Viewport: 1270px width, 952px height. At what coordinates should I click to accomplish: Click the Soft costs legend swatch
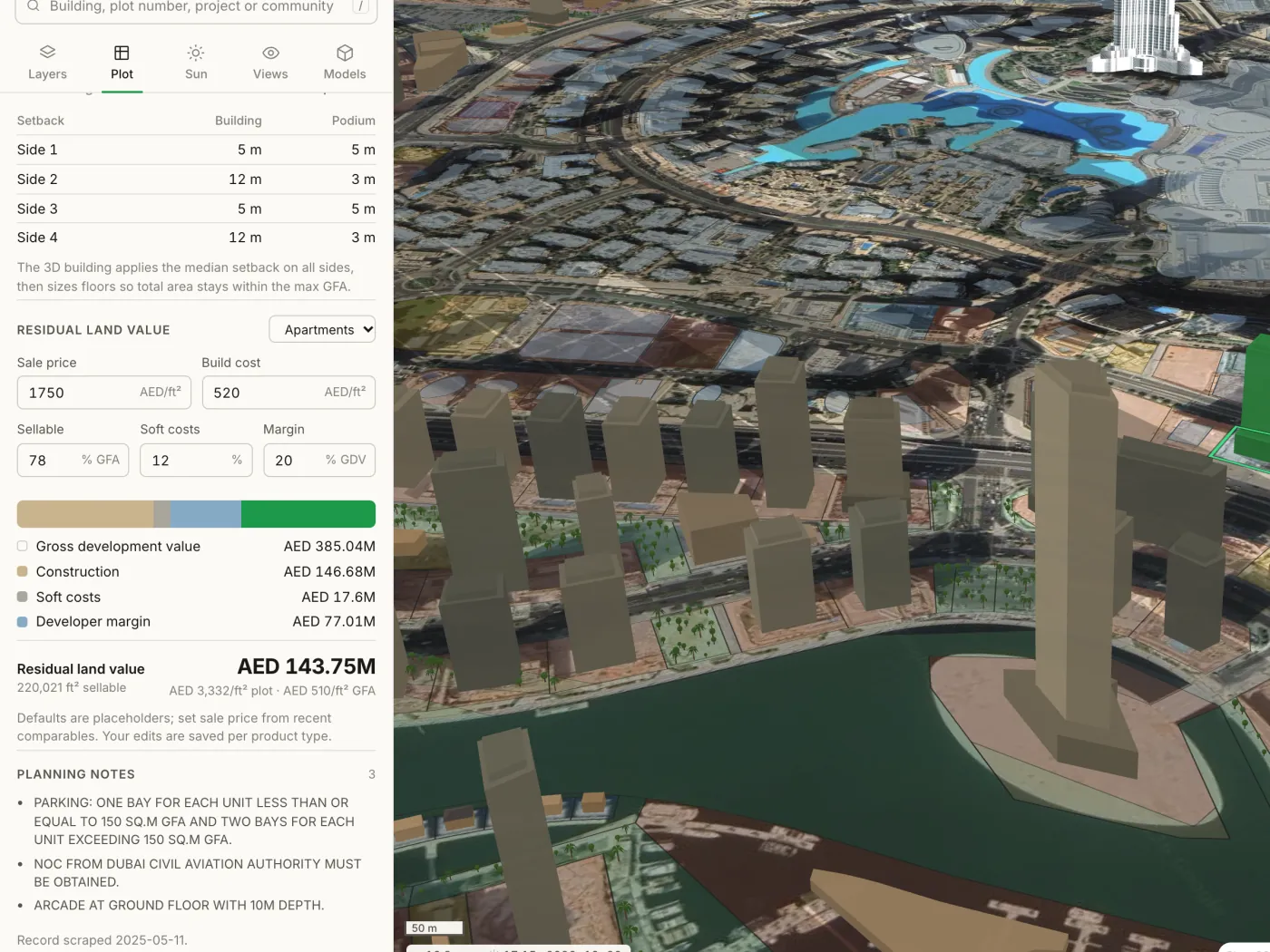(23, 597)
